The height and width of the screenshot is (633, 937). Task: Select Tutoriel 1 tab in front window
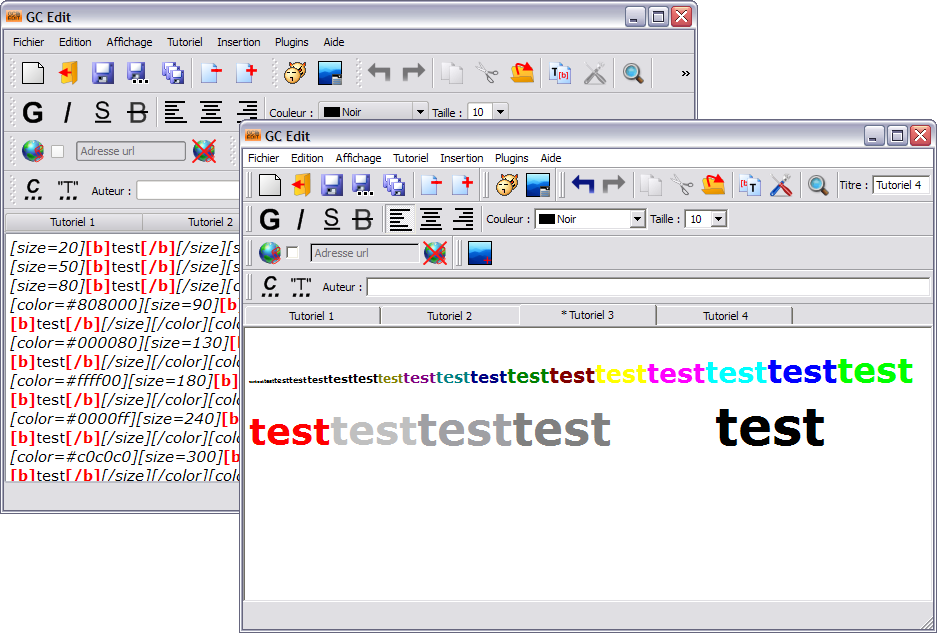(x=312, y=316)
